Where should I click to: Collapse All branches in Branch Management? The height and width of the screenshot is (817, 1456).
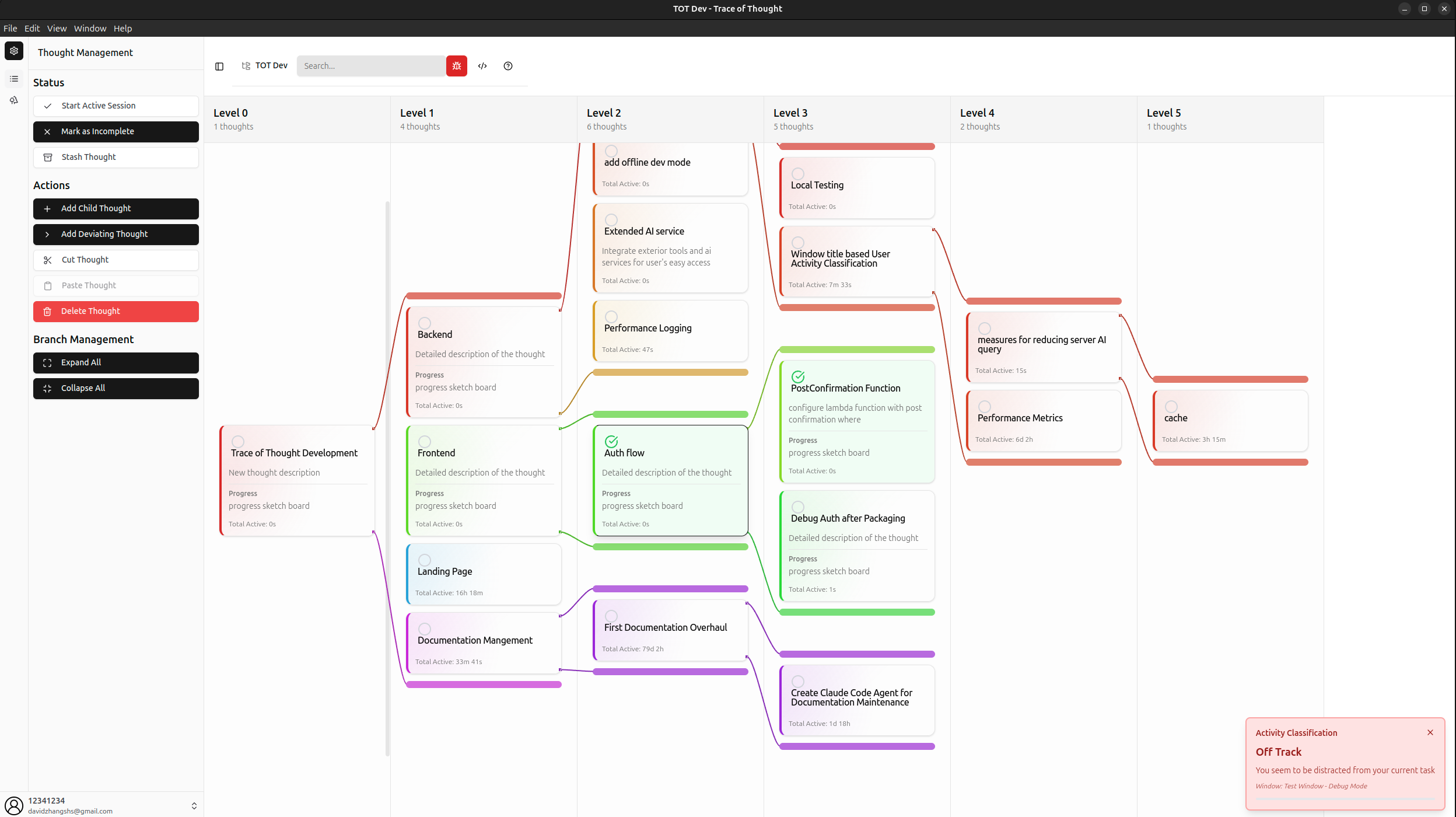point(116,388)
